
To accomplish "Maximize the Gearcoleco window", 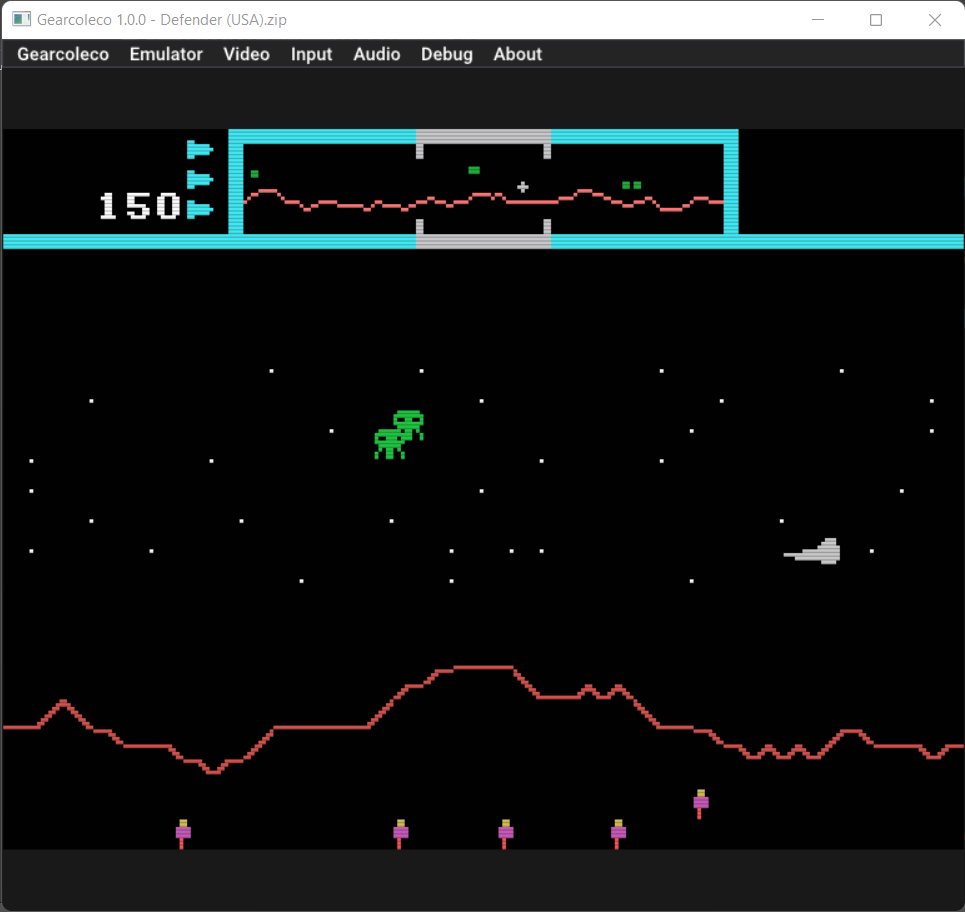I will (x=876, y=20).
